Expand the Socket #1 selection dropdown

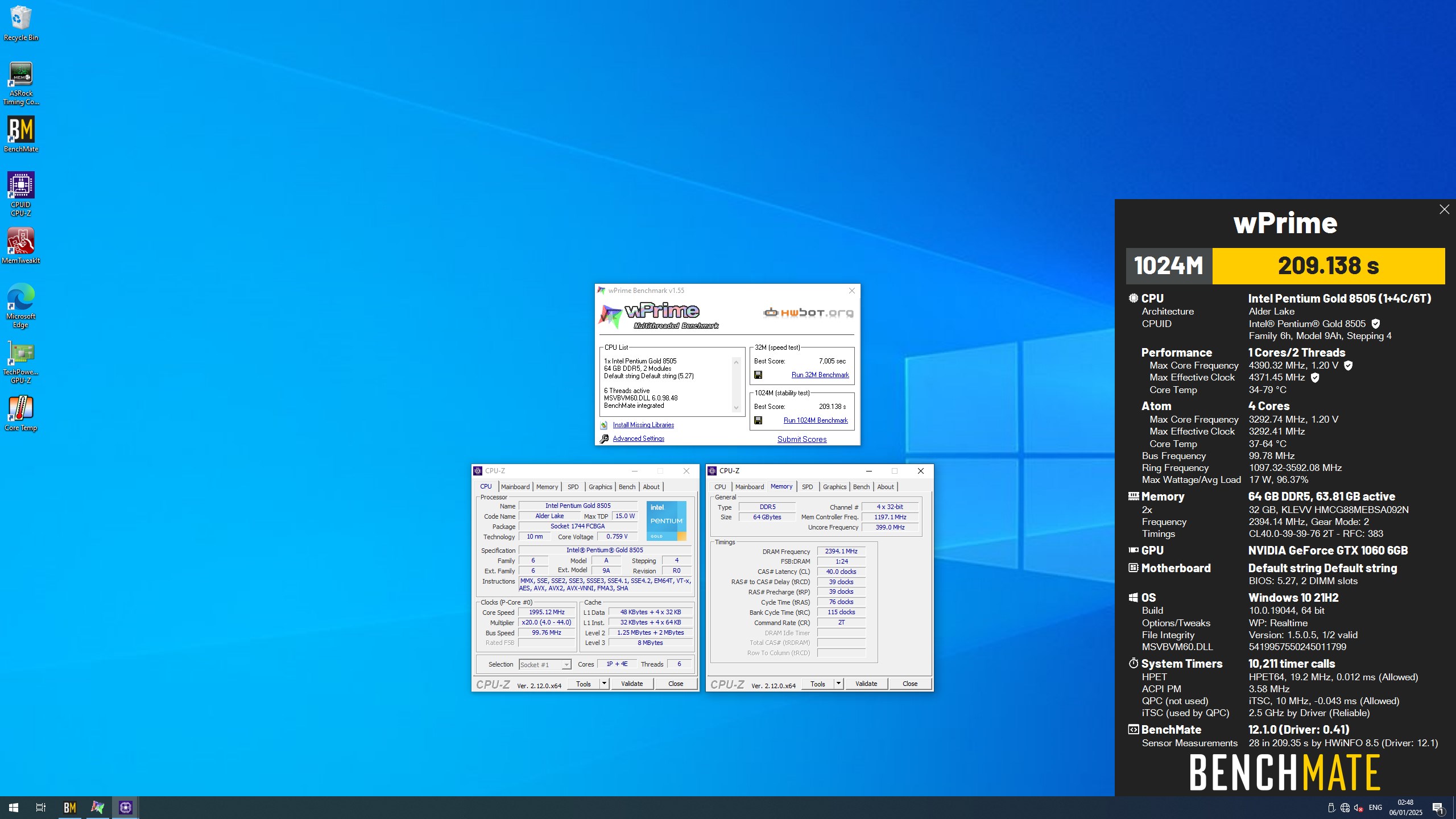coord(566,664)
